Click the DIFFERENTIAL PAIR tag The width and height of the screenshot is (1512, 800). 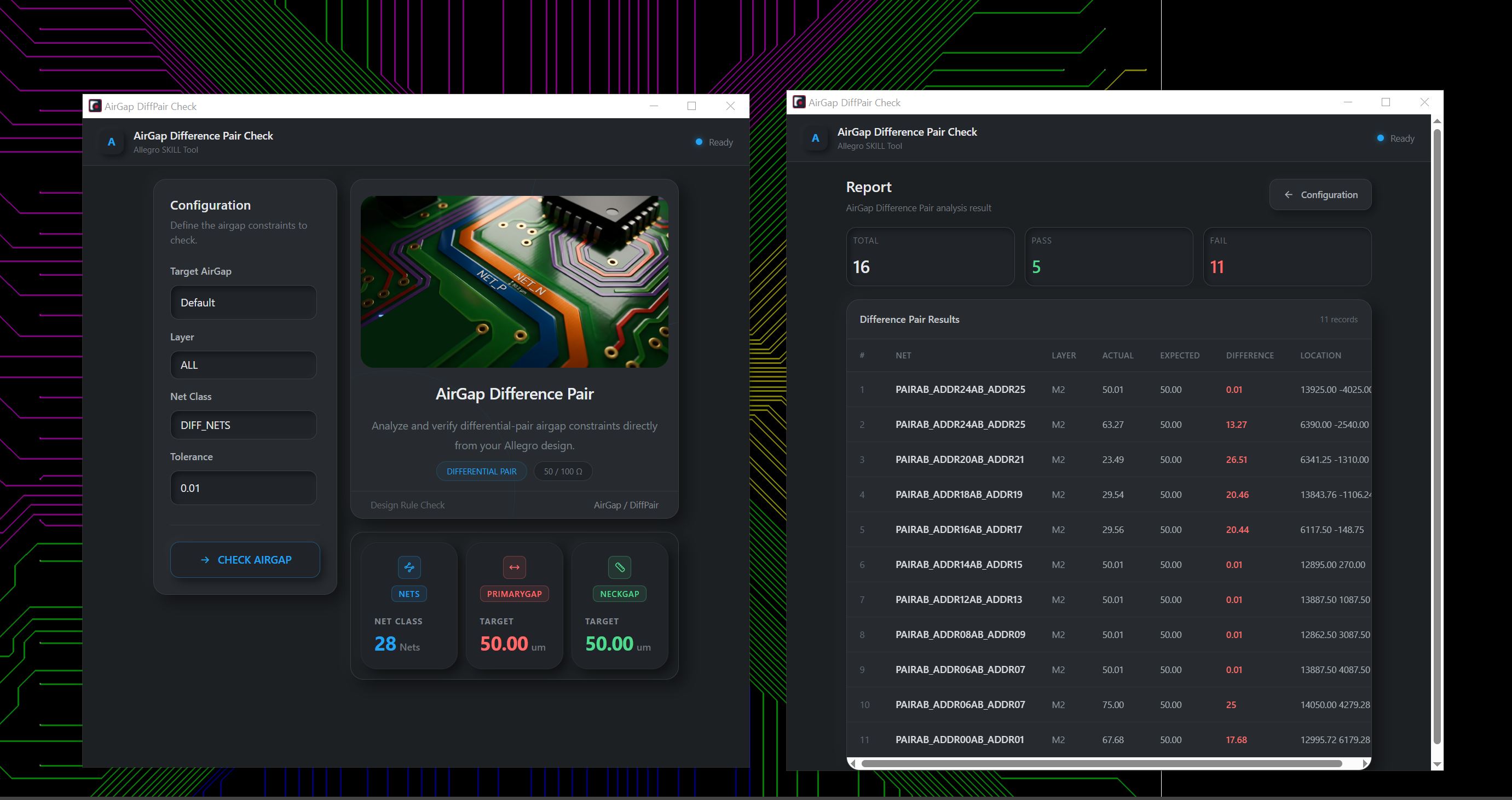[x=481, y=472]
